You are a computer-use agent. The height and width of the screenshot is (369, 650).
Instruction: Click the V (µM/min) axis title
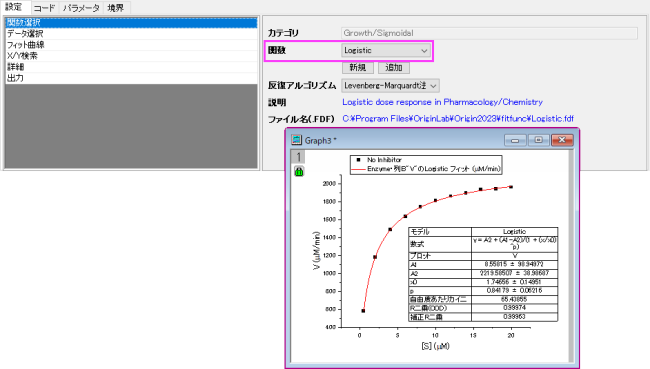316,251
